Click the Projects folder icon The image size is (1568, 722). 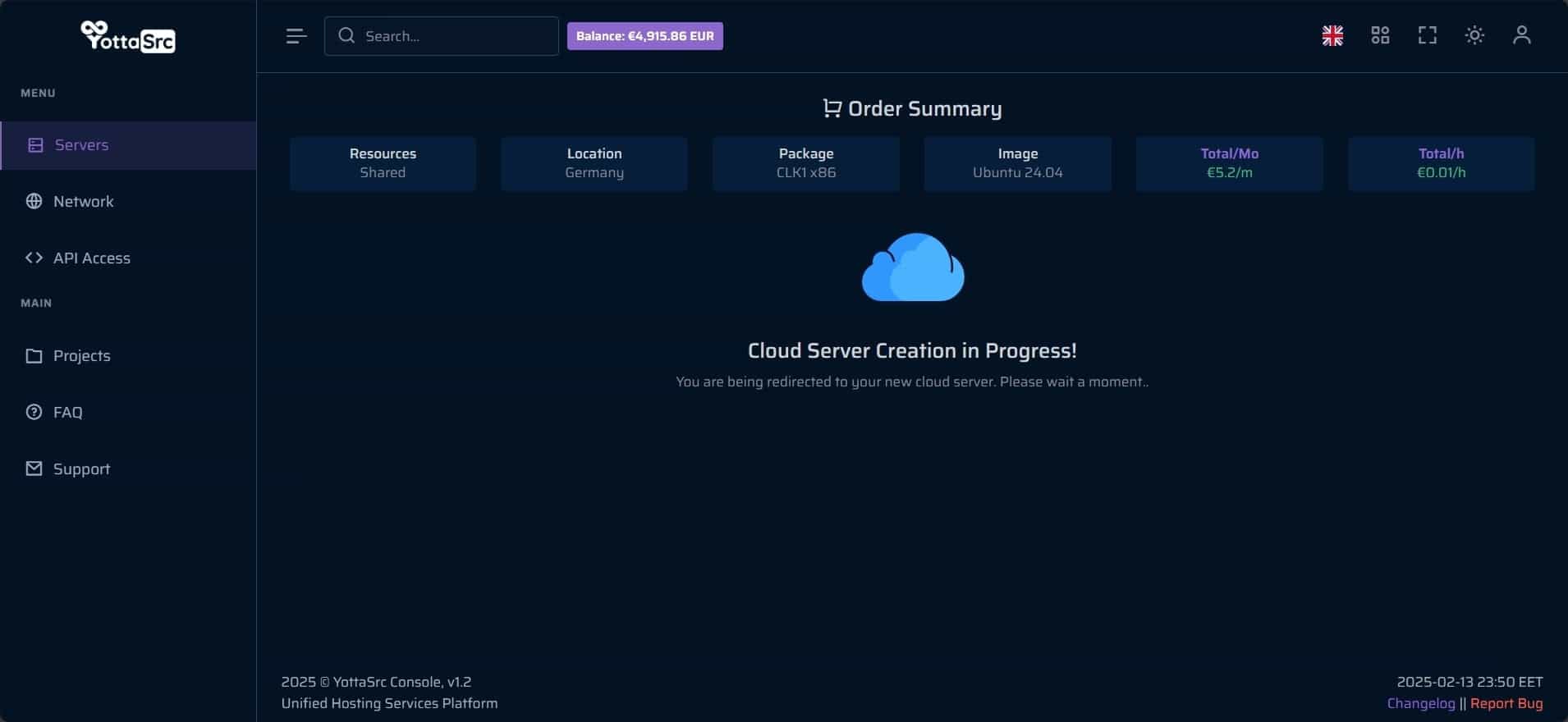34,355
